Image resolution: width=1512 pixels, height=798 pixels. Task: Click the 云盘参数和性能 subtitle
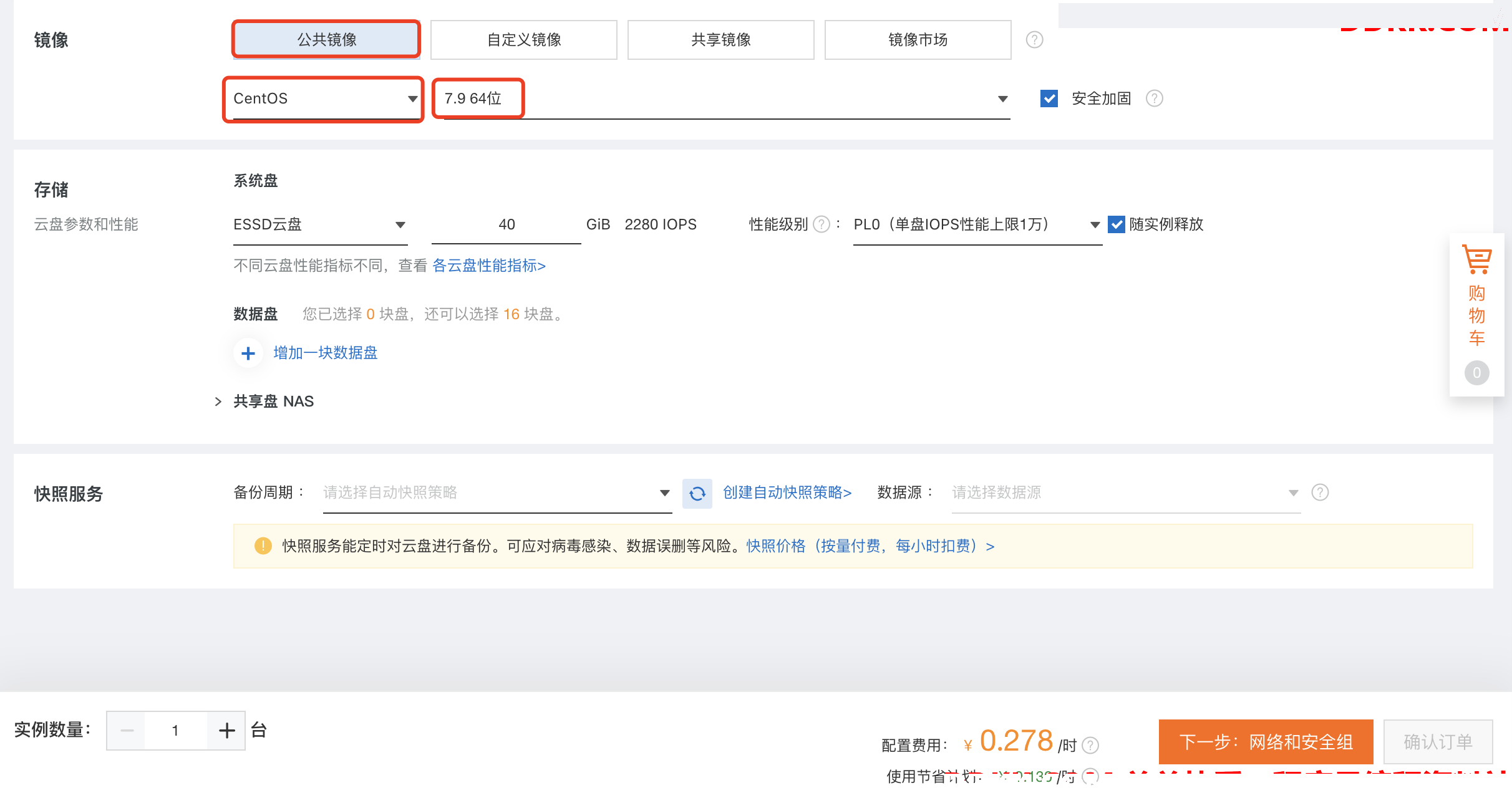[x=86, y=224]
